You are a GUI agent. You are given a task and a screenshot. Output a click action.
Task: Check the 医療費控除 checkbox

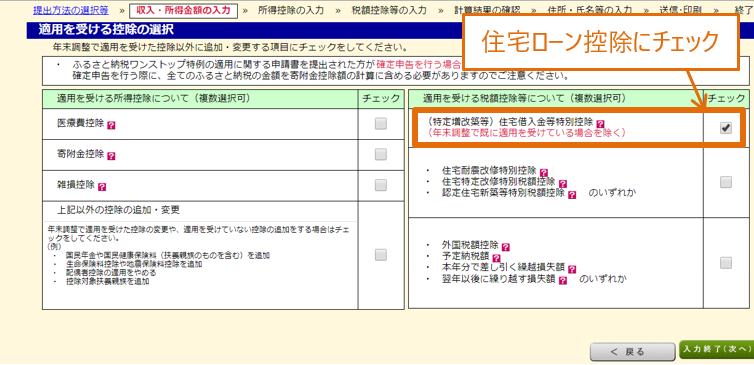coord(380,124)
